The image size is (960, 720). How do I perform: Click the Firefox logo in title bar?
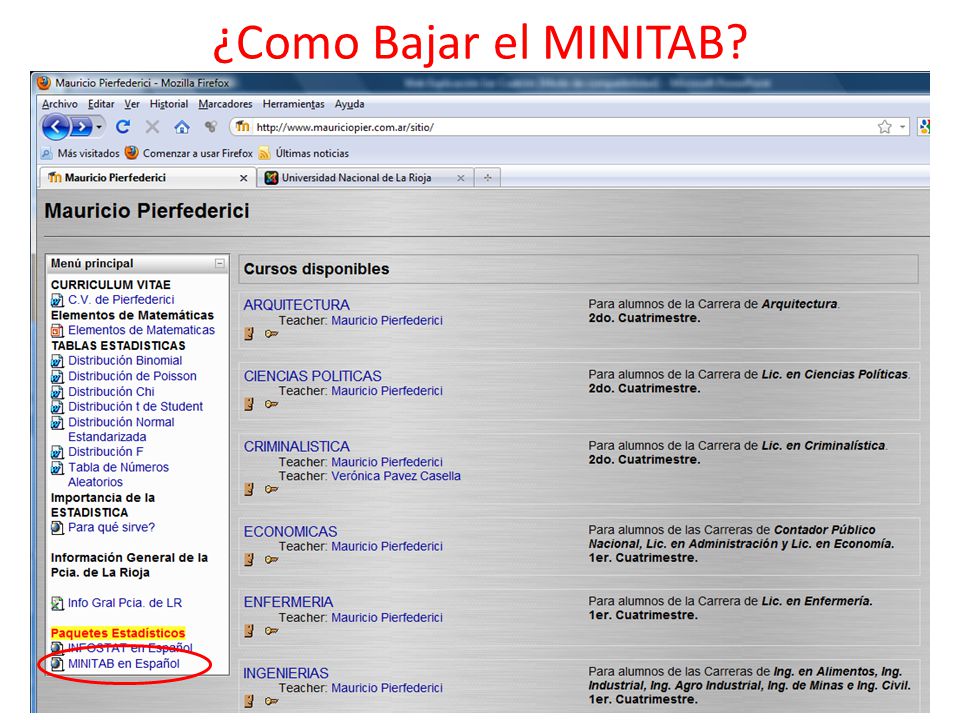pos(43,83)
